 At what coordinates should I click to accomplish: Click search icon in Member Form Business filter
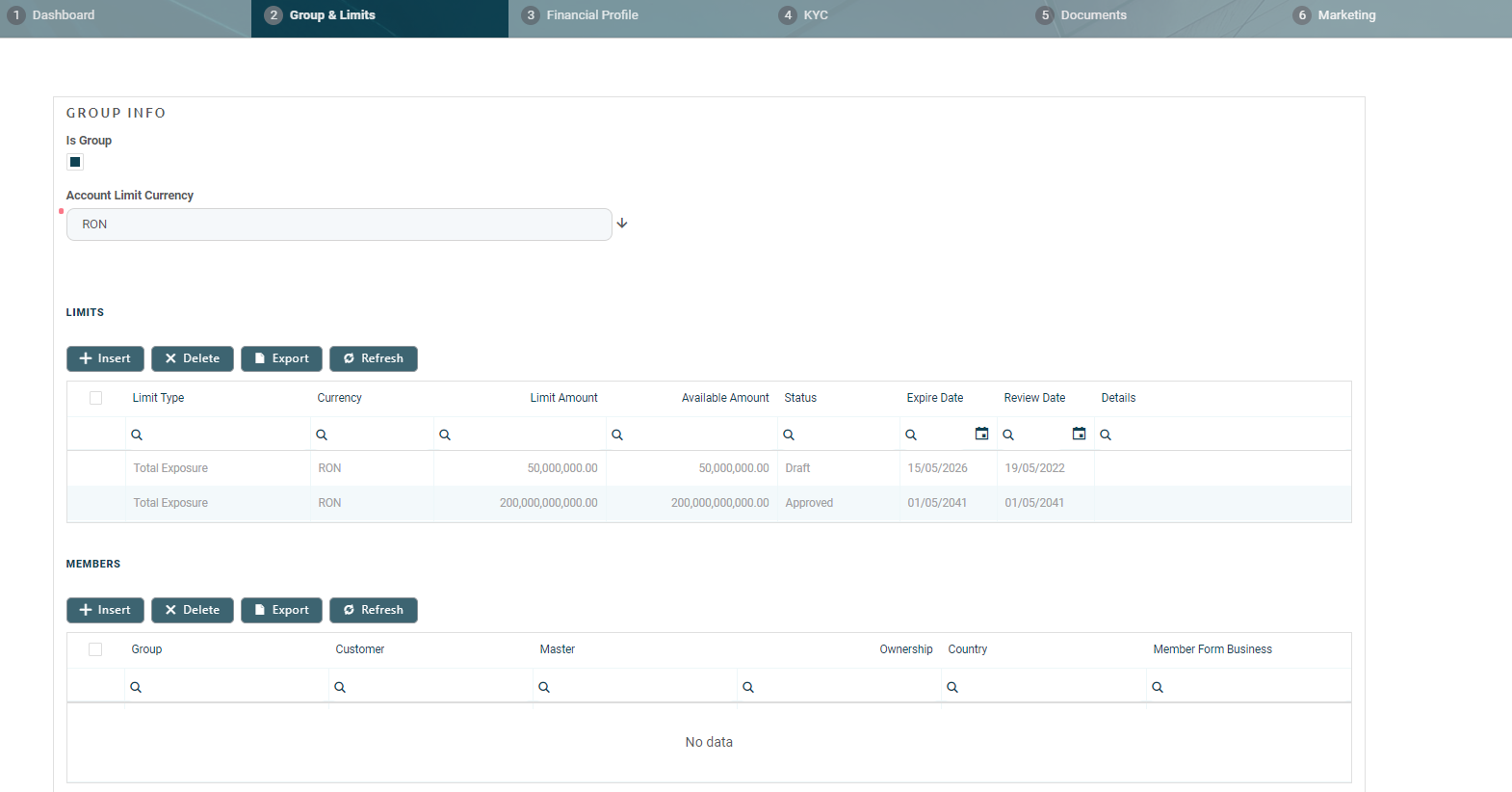(x=1158, y=688)
